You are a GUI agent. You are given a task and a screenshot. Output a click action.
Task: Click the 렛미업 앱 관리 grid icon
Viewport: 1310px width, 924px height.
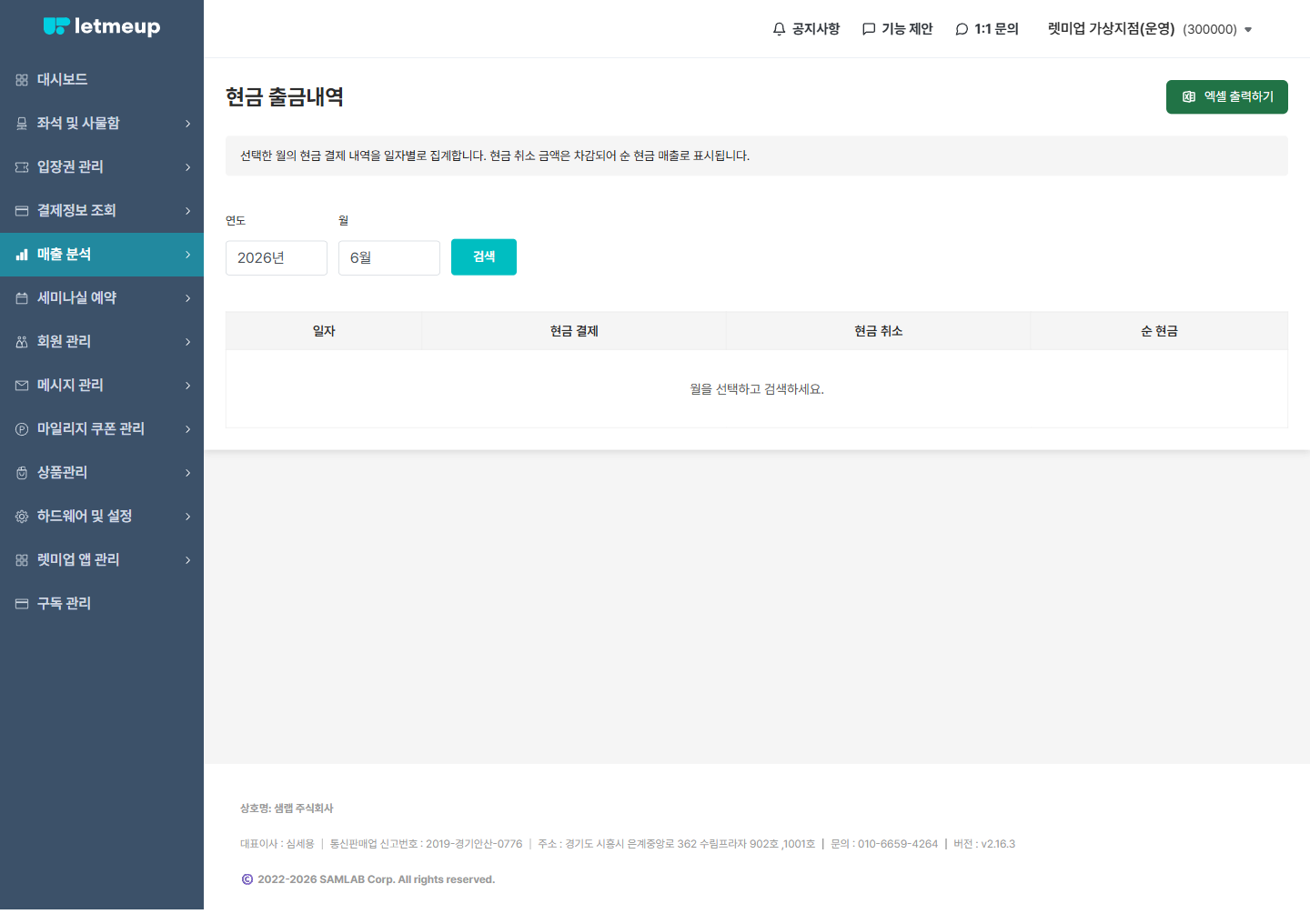(22, 560)
